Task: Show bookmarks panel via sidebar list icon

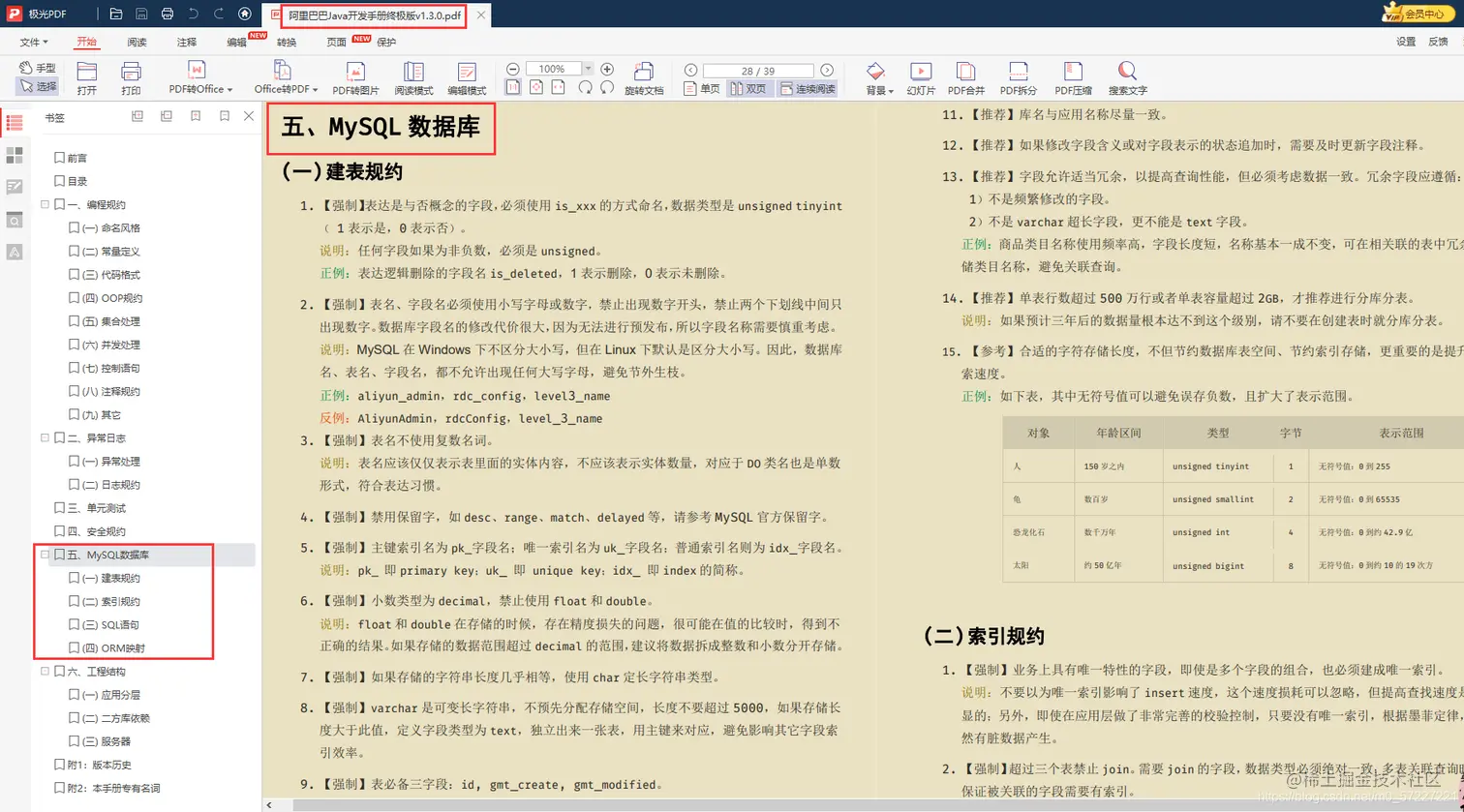Action: coord(15,123)
